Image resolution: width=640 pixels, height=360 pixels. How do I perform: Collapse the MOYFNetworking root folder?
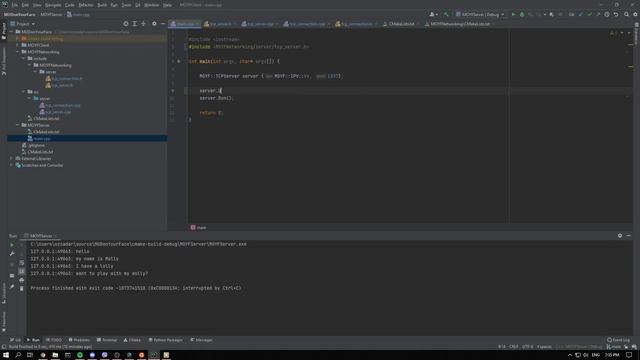(x=18, y=52)
